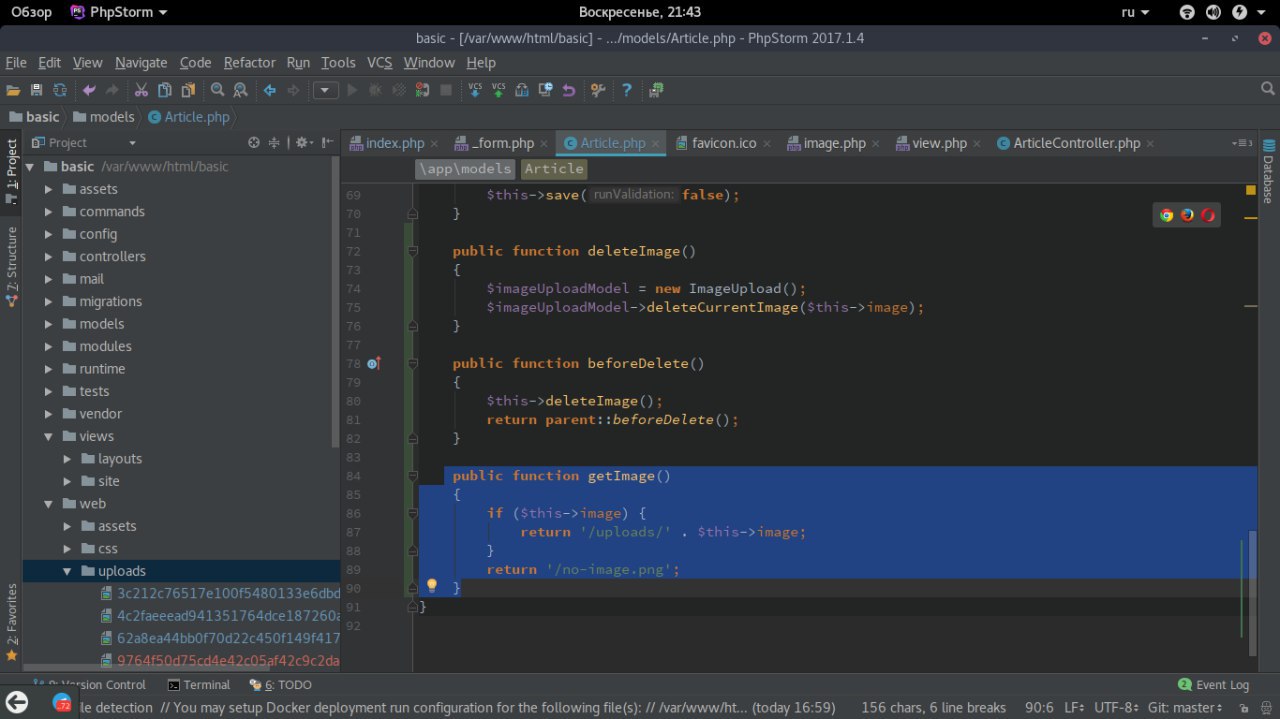
Task: Click the Synchronize toolbar icon
Action: tap(60, 90)
